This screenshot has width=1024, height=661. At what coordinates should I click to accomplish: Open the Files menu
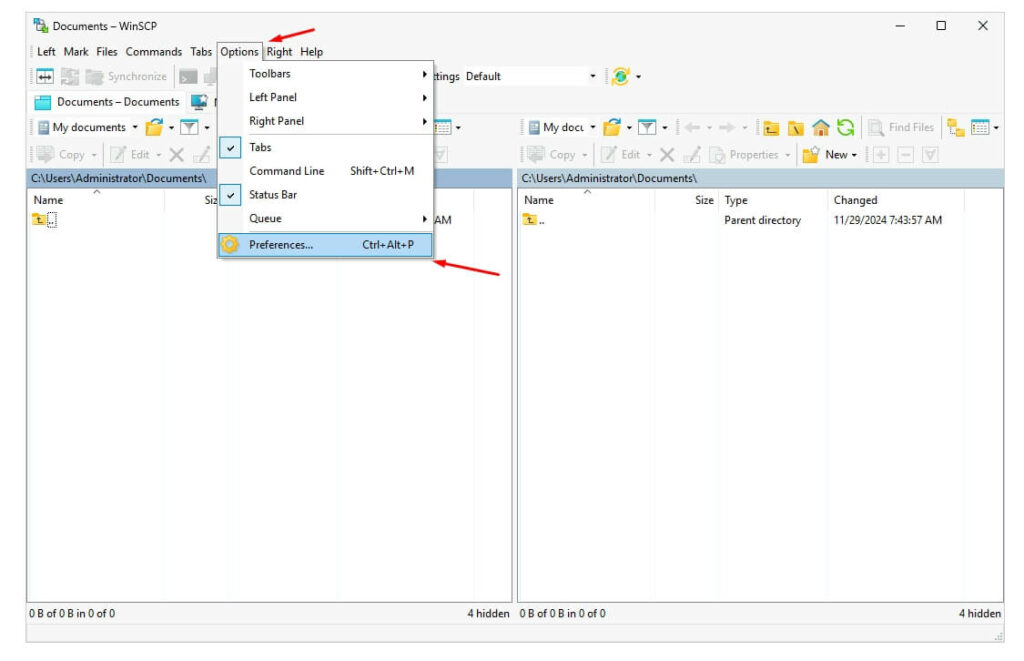106,52
